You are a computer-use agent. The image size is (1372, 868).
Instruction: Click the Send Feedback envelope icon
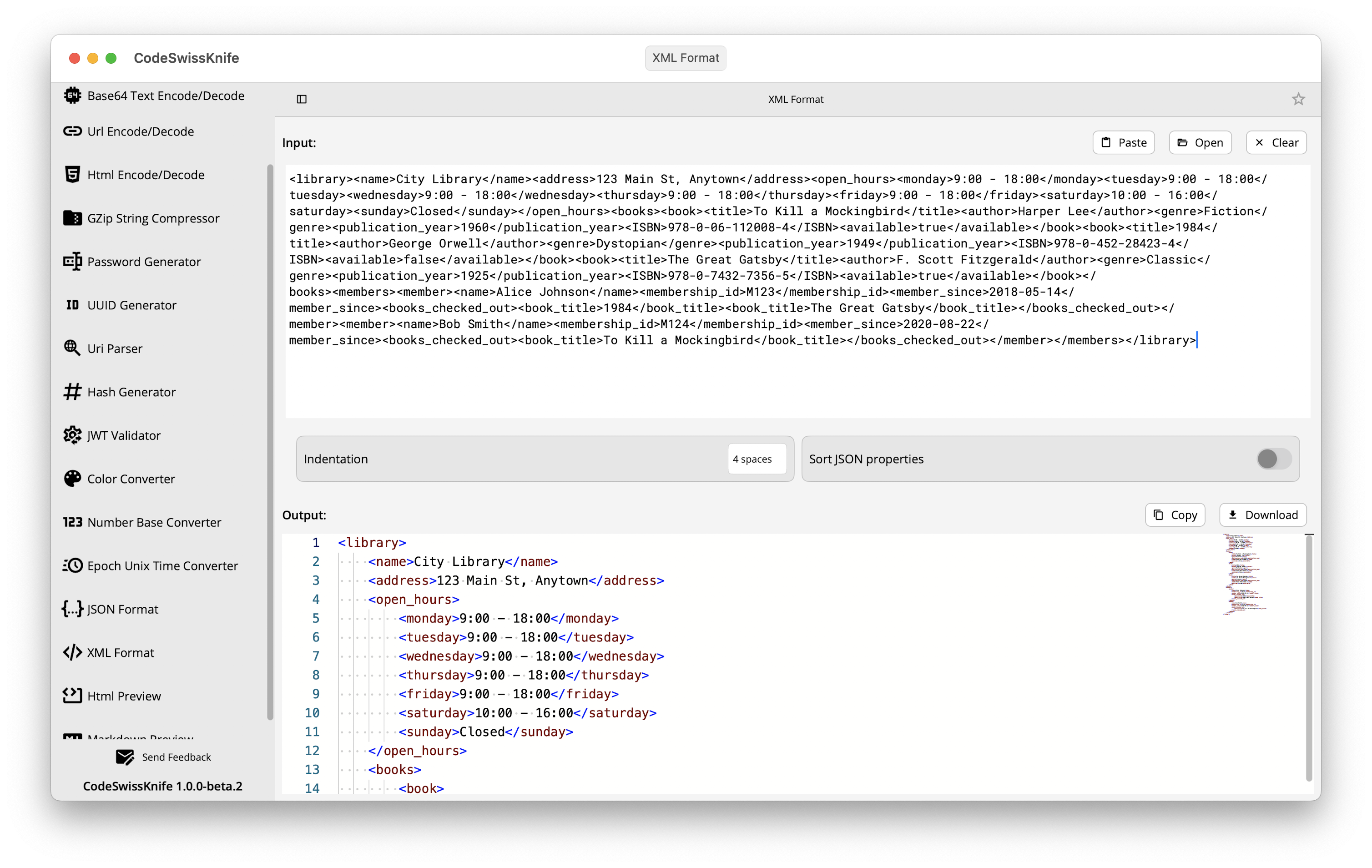(125, 757)
